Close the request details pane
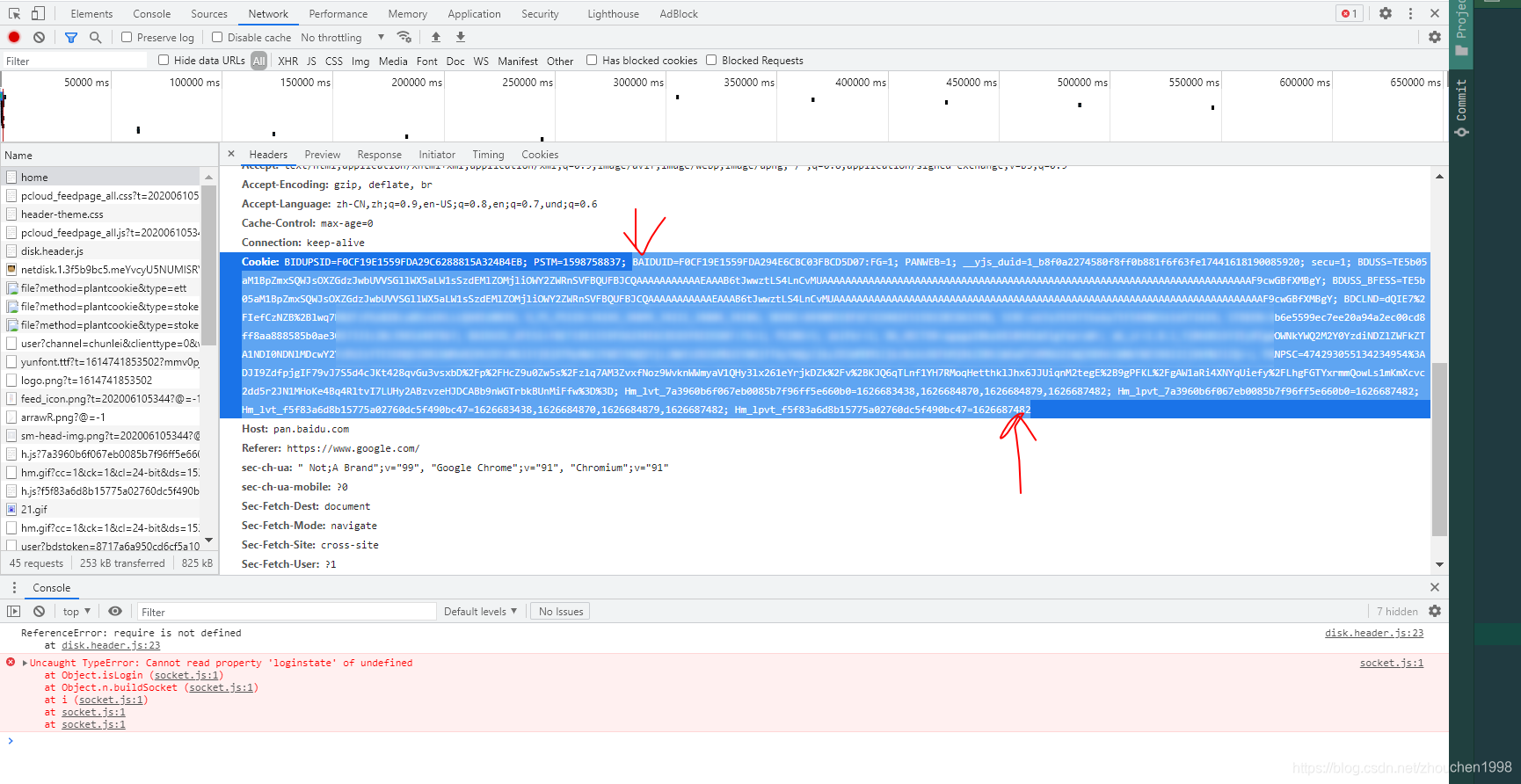The height and width of the screenshot is (784, 1521). pos(231,154)
